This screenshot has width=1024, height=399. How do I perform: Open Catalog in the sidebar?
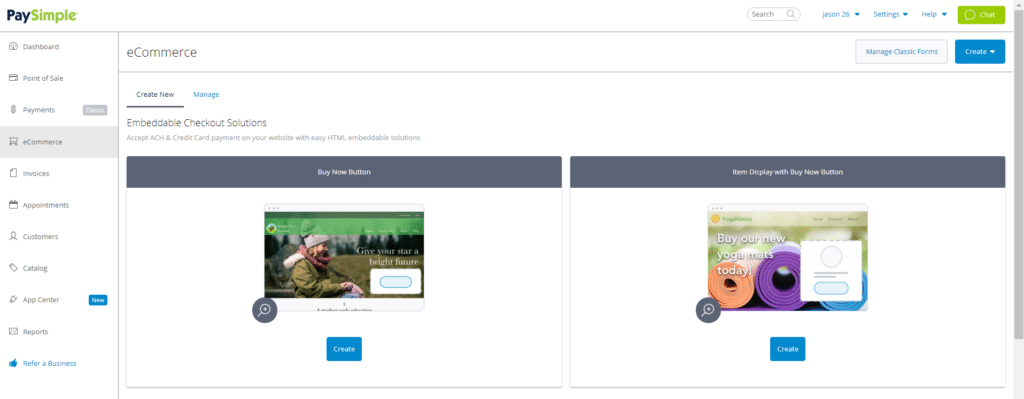click(59, 268)
